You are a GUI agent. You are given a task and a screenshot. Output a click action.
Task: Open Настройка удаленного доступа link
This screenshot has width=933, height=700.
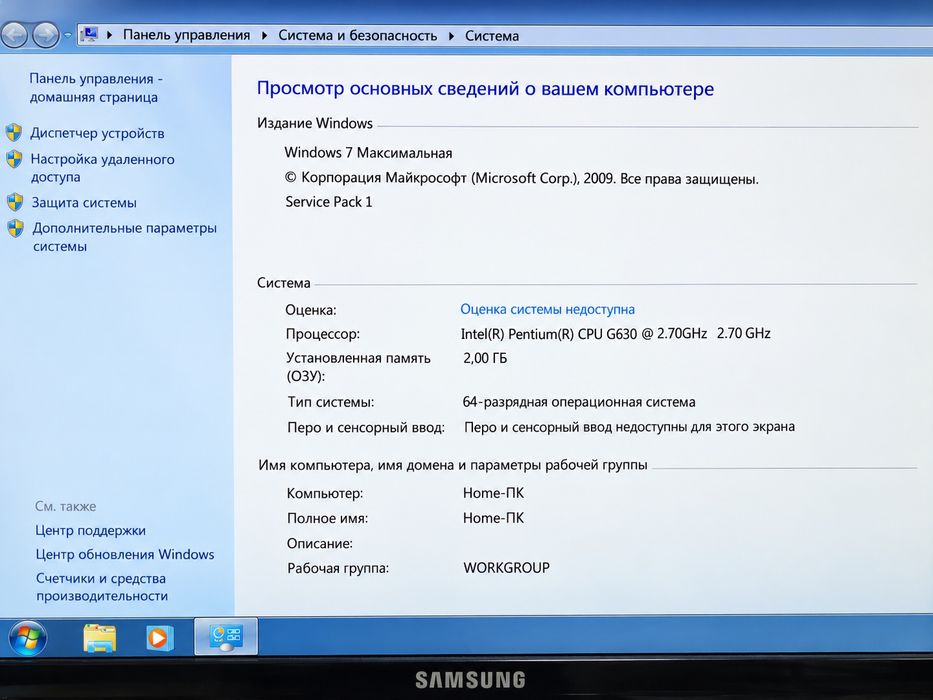[x=102, y=168]
